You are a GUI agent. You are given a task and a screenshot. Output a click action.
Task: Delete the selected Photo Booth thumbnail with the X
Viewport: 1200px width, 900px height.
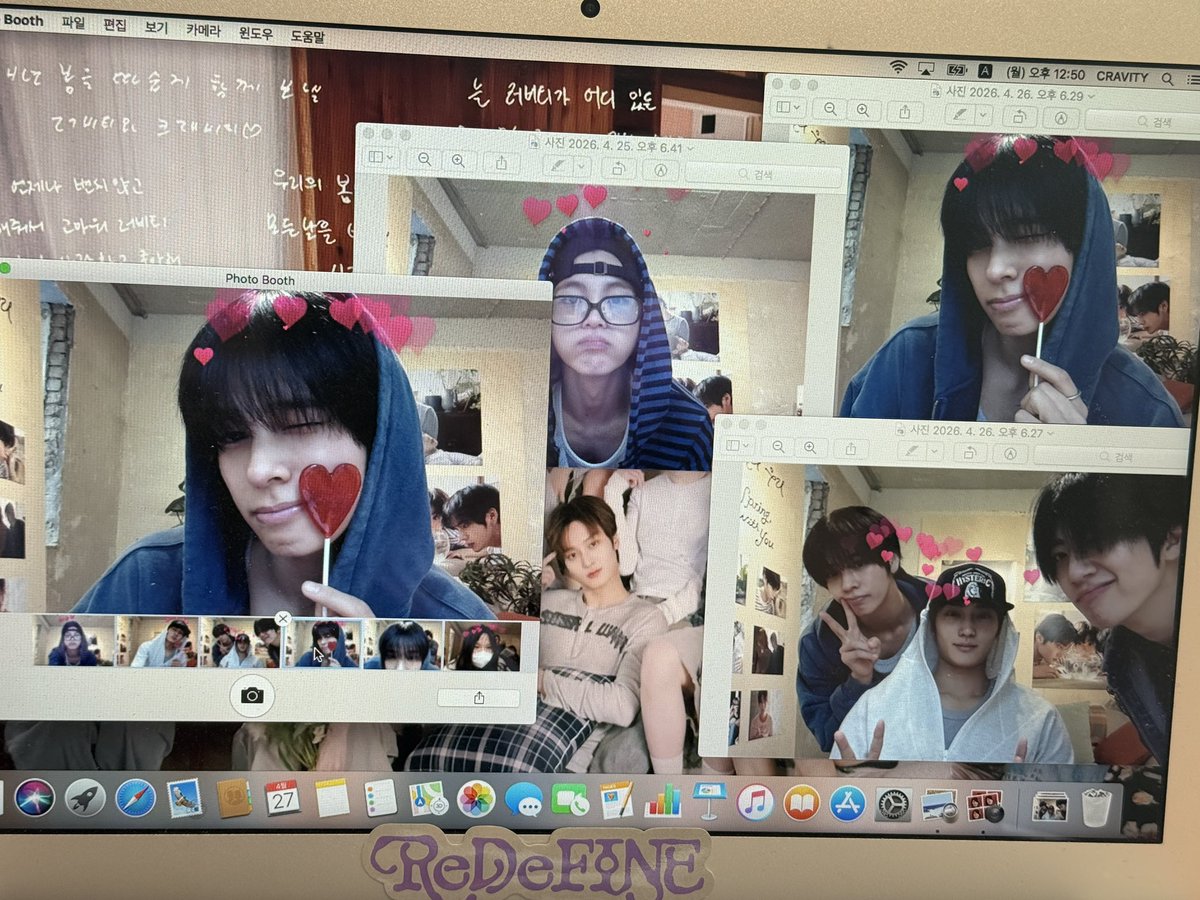tap(283, 619)
